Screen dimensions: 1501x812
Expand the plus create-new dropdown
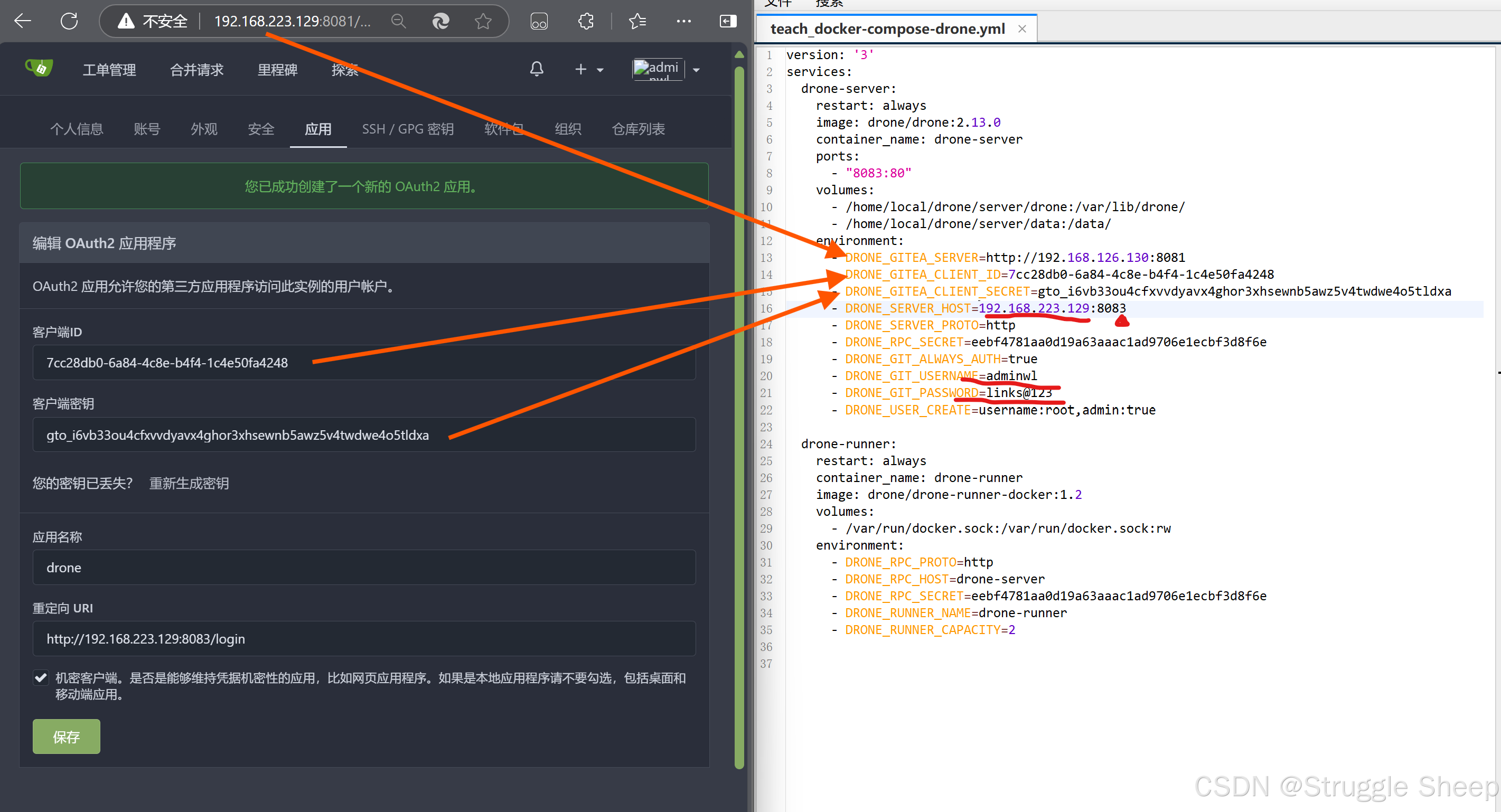coord(588,70)
